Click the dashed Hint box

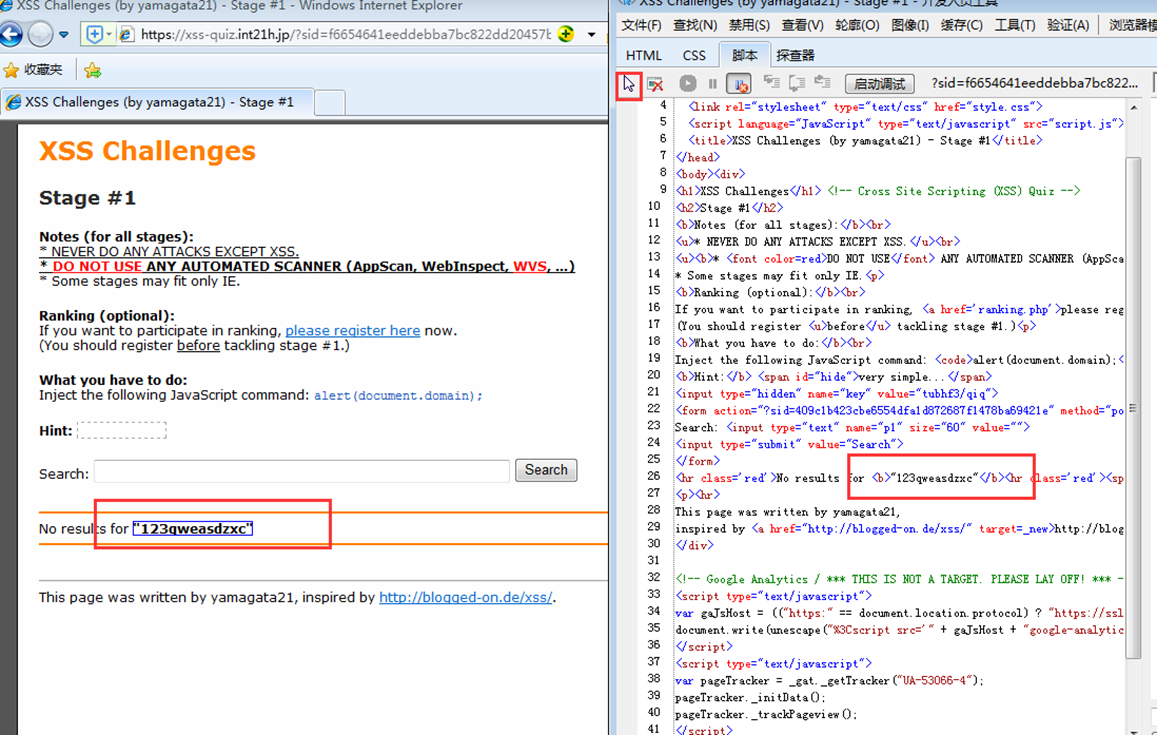[x=122, y=430]
